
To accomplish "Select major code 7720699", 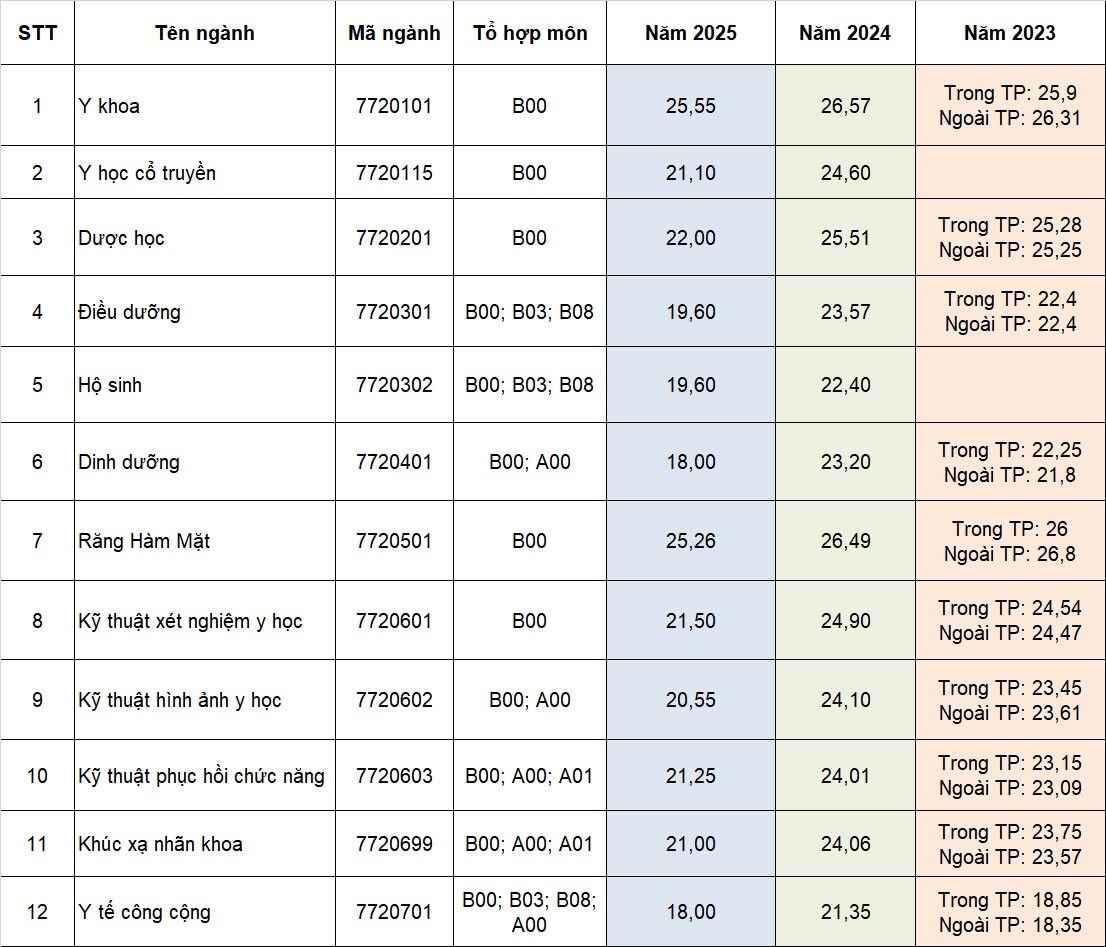I will [x=394, y=844].
